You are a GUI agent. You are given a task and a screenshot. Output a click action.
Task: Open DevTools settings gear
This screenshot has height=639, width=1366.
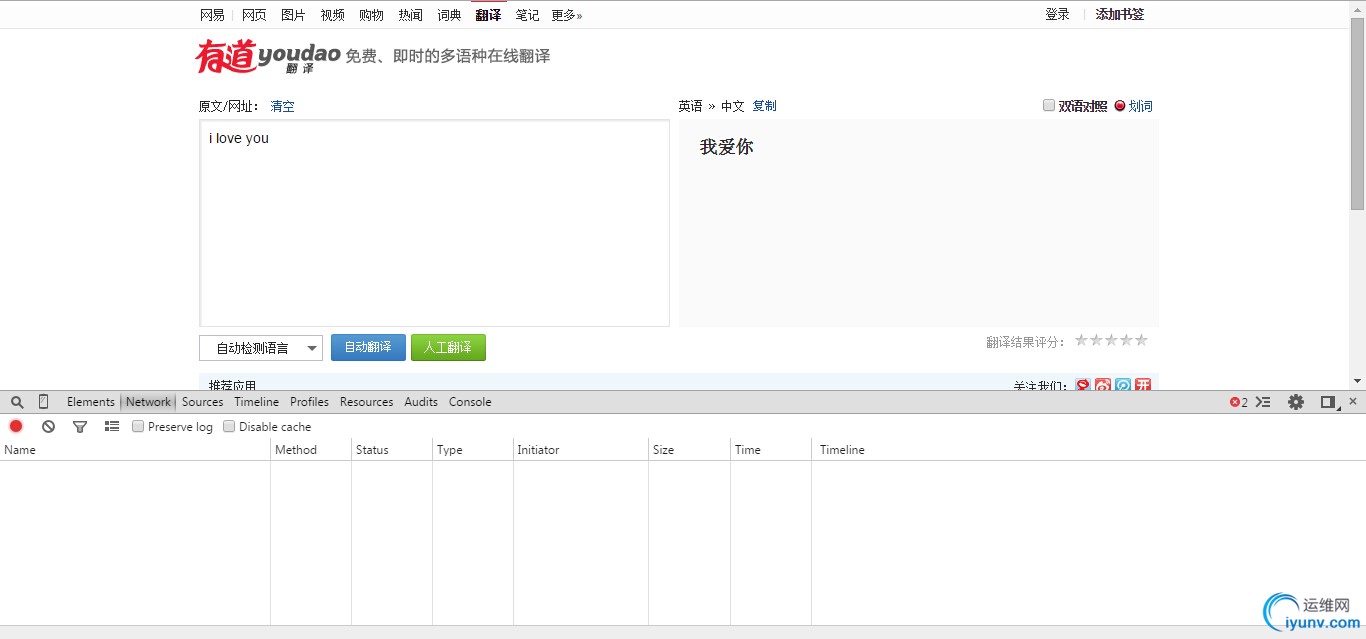(x=1296, y=402)
